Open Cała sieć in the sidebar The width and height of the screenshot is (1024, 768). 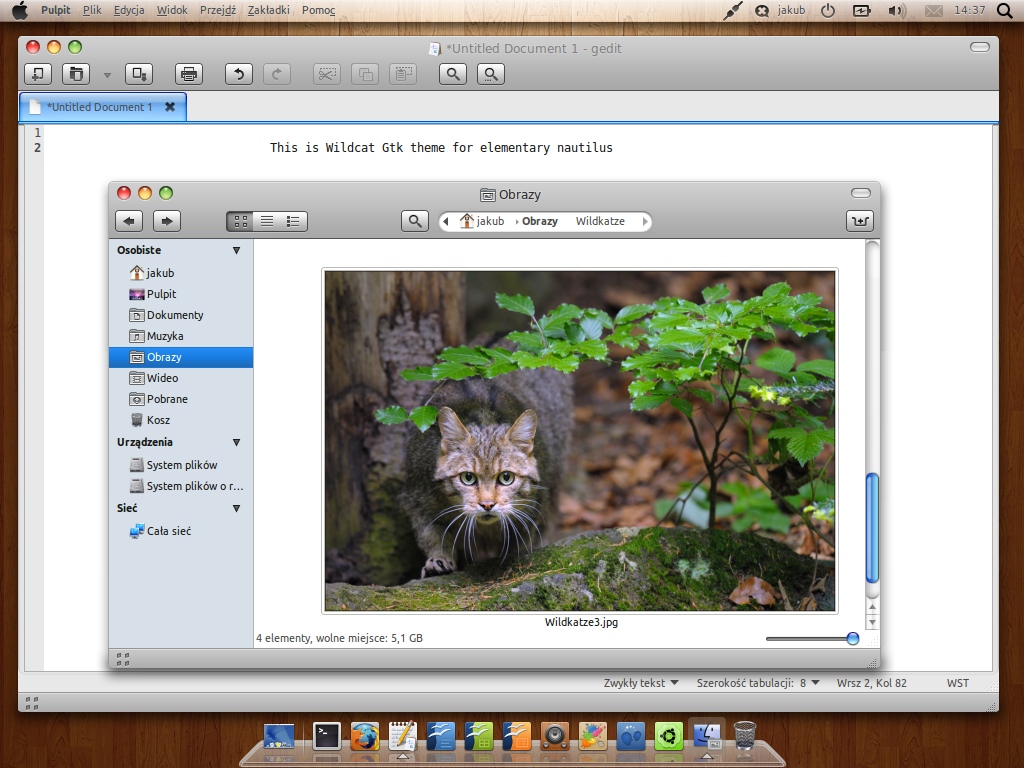pyautogui.click(x=181, y=531)
